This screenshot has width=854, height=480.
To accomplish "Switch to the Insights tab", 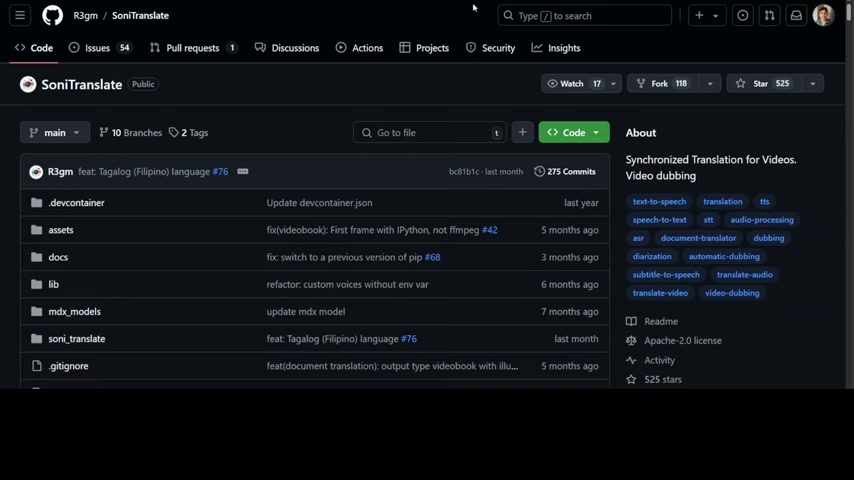I will 556,48.
